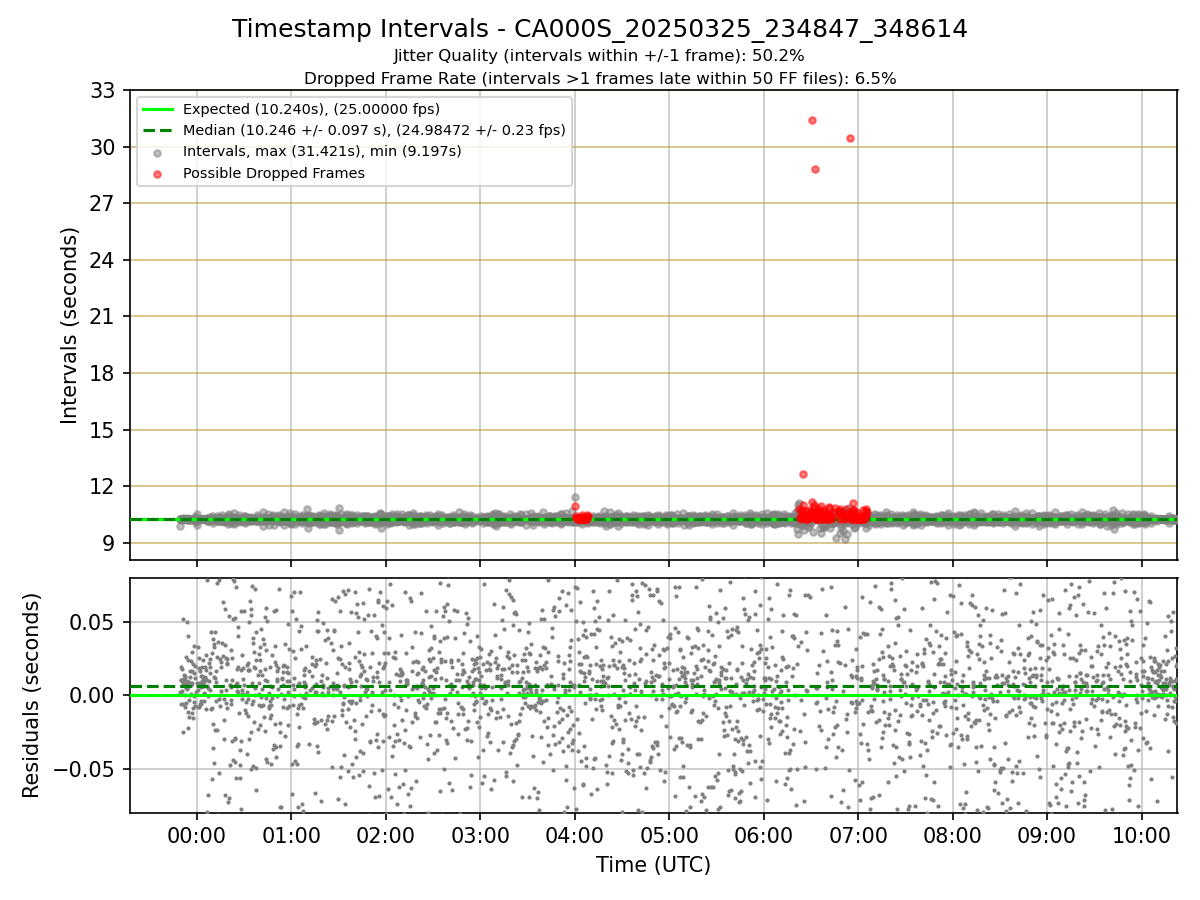This screenshot has width=1200, height=900.
Task: Click the x-axis tick label '00:00'
Action: [196, 835]
